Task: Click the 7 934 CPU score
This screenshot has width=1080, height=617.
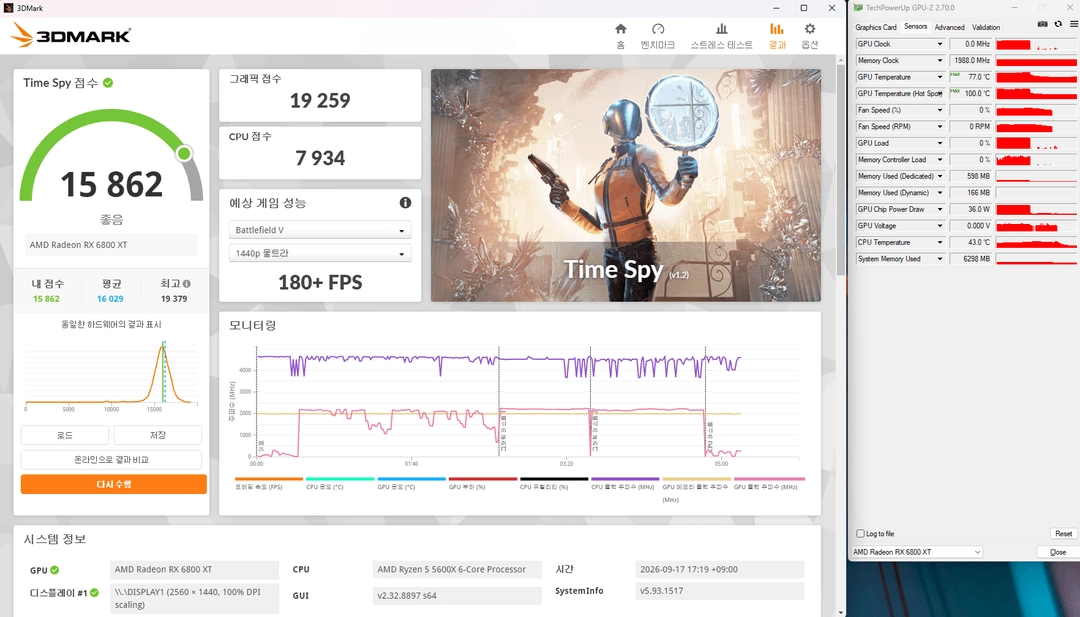Action: (320, 158)
